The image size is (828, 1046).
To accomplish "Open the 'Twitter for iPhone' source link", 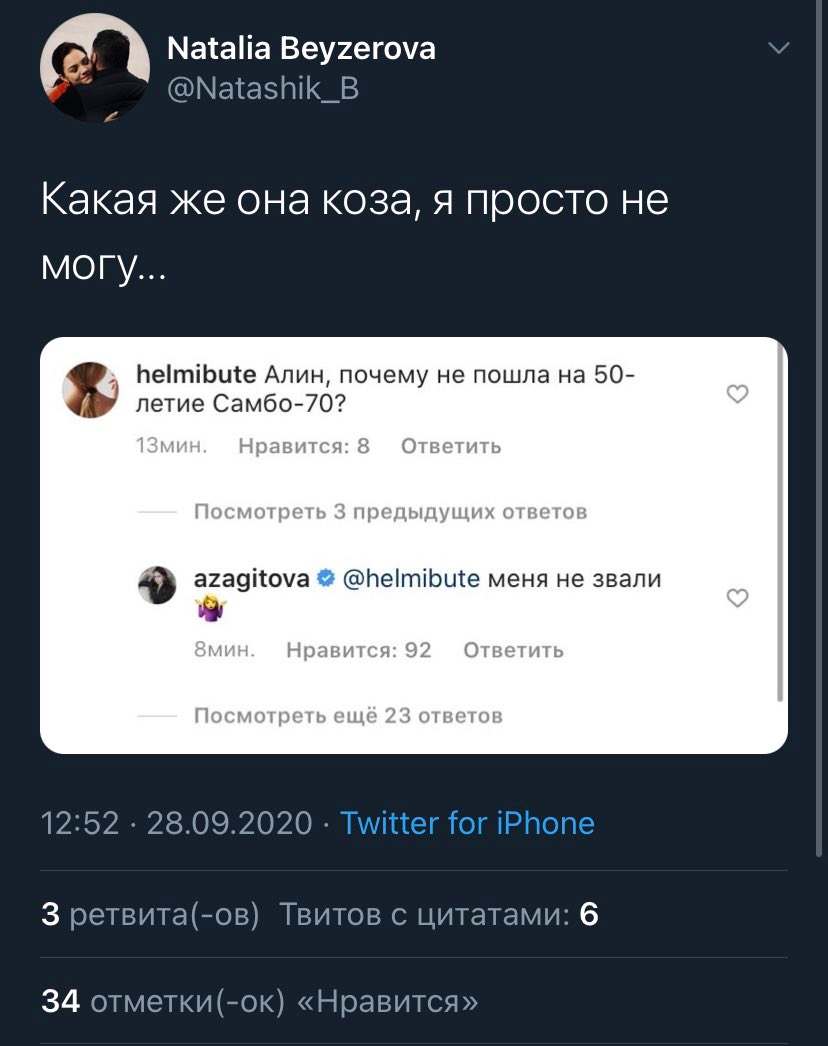I will click(467, 823).
